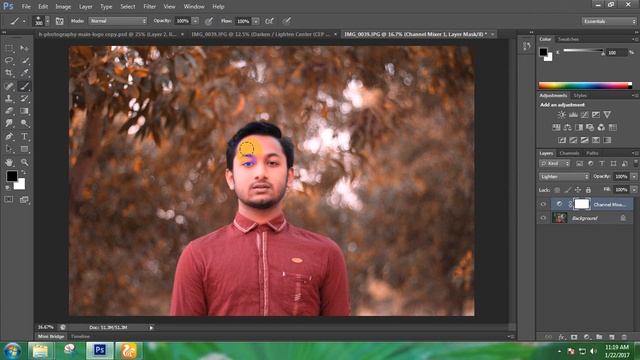Switch to the Styles tab
The width and height of the screenshot is (640, 360).
[580, 96]
